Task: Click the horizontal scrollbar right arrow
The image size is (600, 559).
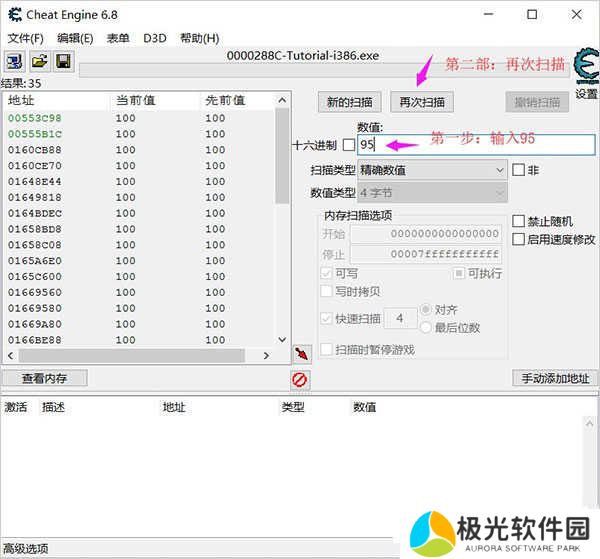Action: point(266,356)
